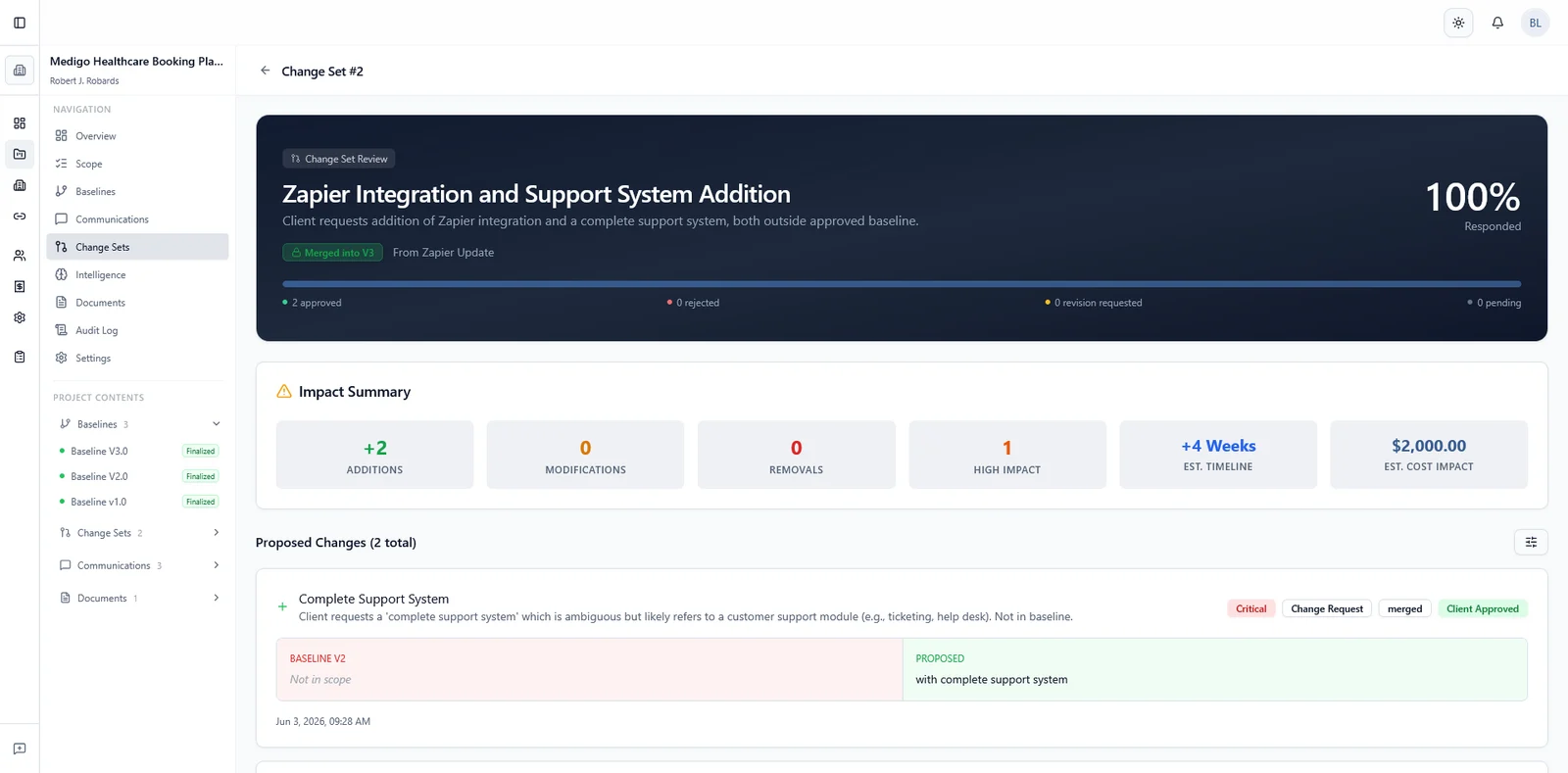Open the team members icon in icon rail

point(20,256)
